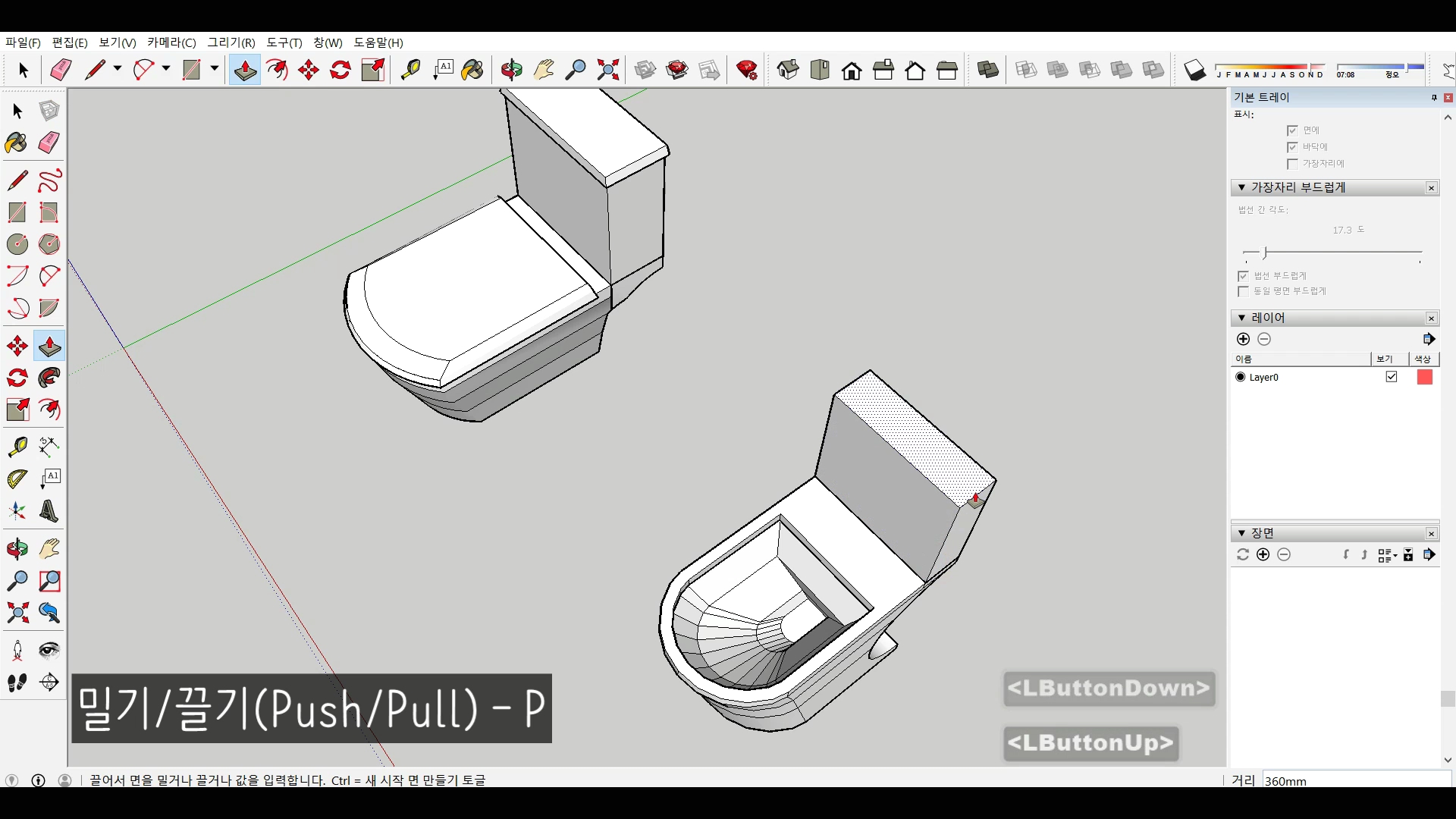Open the 카메라(C) menu
The width and height of the screenshot is (1456, 819).
tap(171, 42)
